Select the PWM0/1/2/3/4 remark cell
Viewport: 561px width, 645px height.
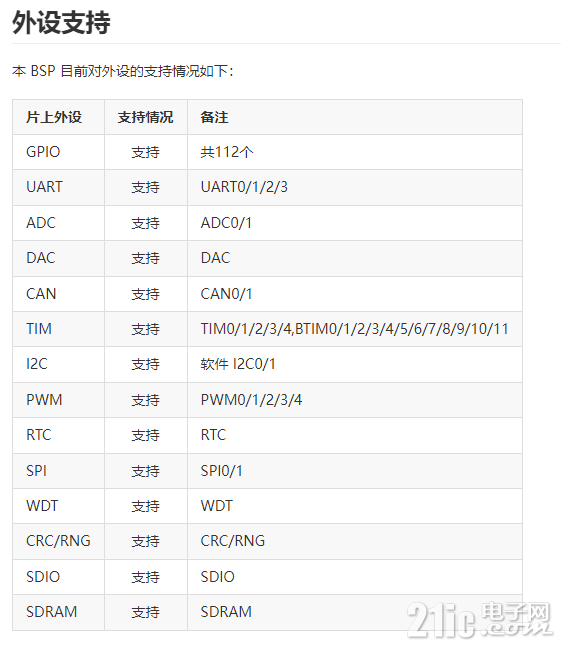[x=355, y=400]
